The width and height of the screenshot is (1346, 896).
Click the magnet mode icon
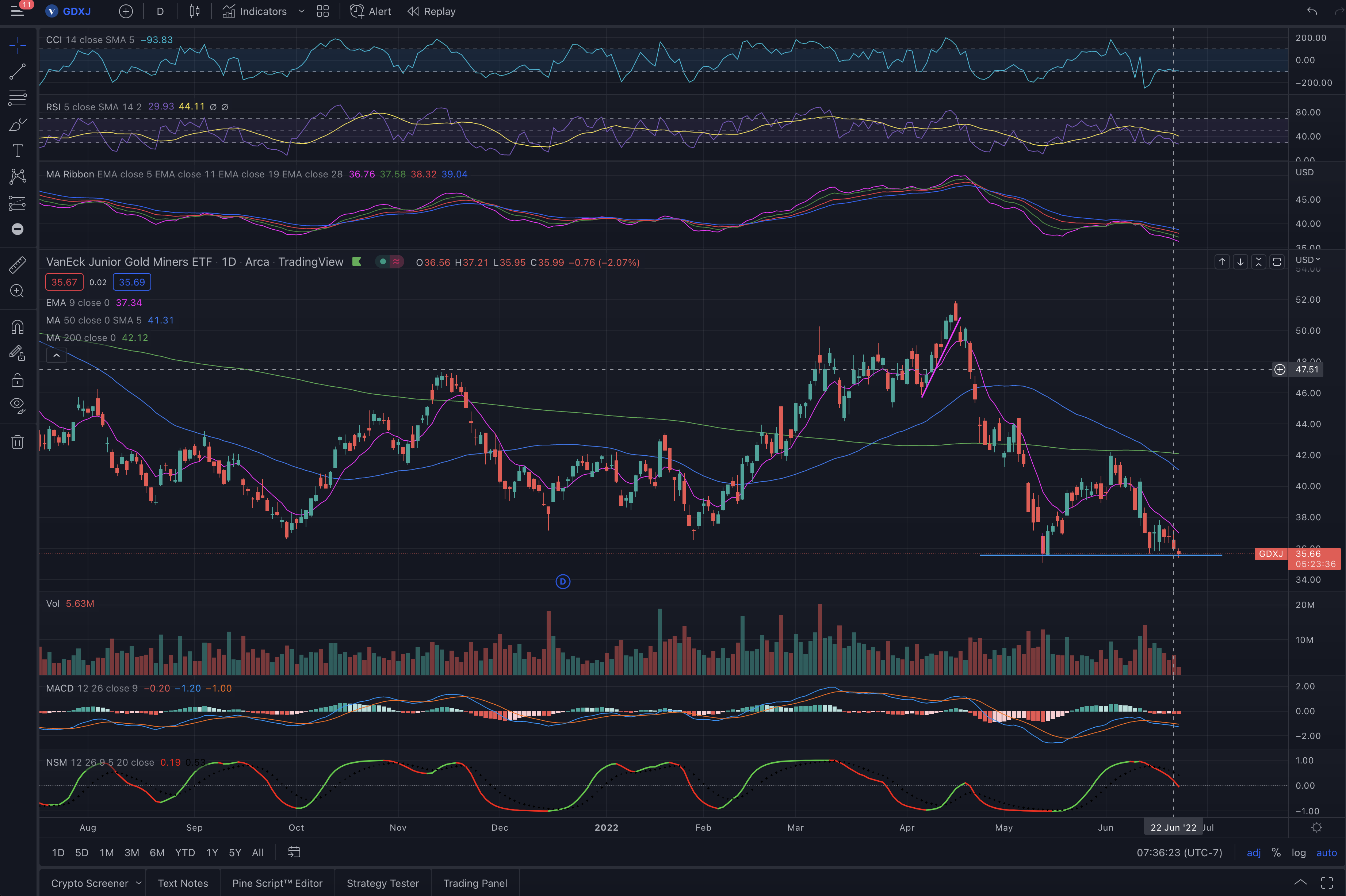pos(17,327)
